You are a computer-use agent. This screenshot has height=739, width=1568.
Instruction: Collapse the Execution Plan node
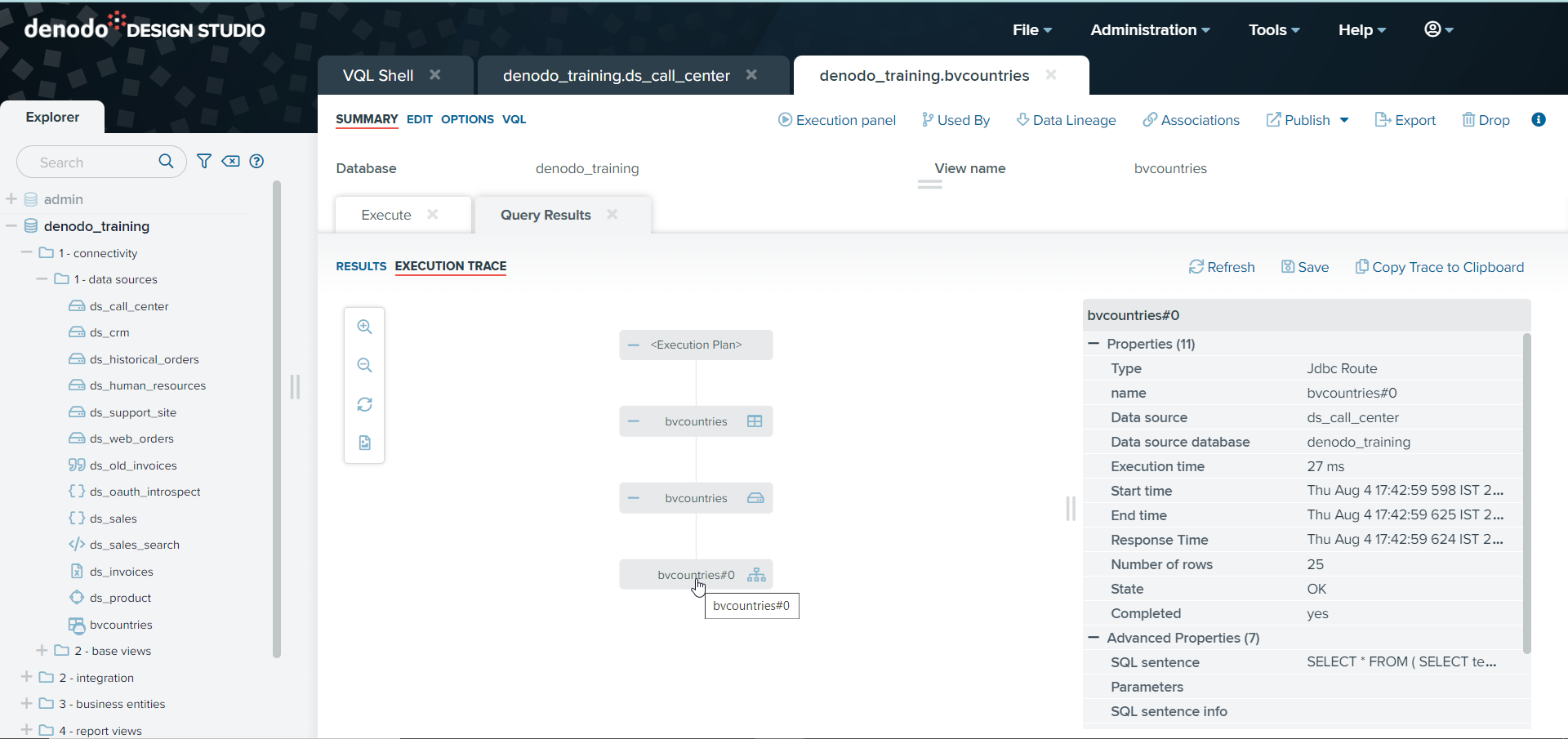634,345
